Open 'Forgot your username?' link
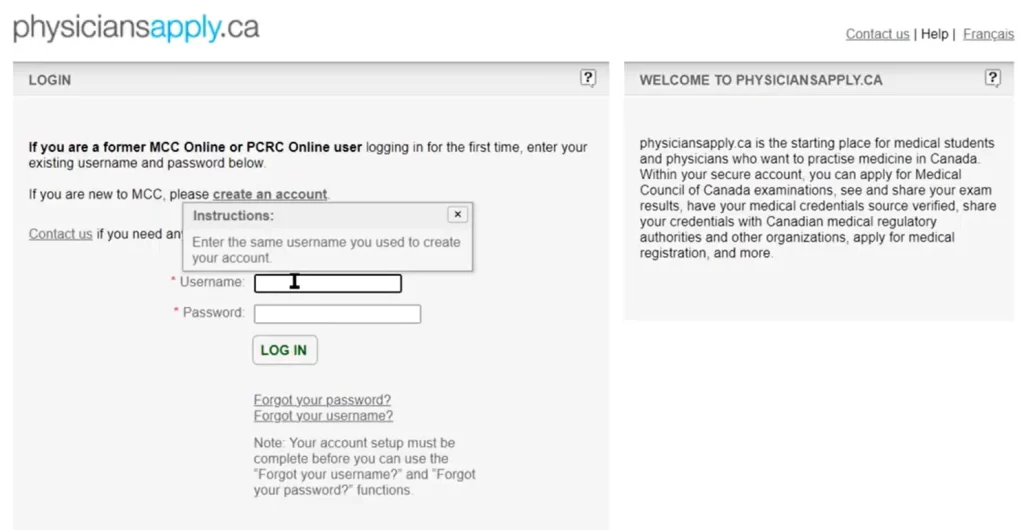Screen dimensions: 1024x530 click(x=323, y=416)
